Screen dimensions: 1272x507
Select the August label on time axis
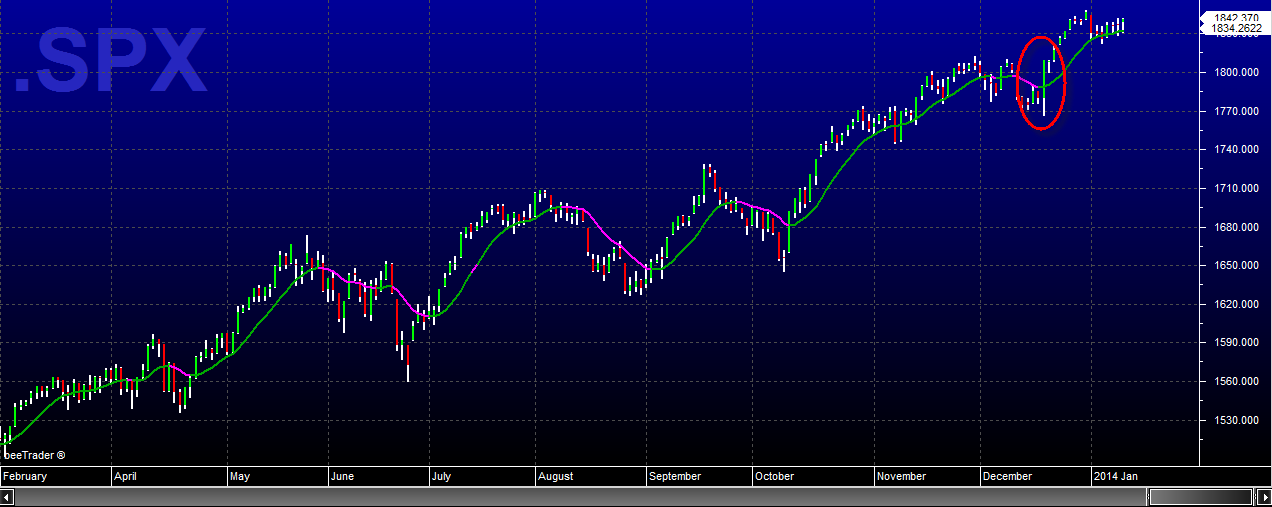pyautogui.click(x=555, y=476)
